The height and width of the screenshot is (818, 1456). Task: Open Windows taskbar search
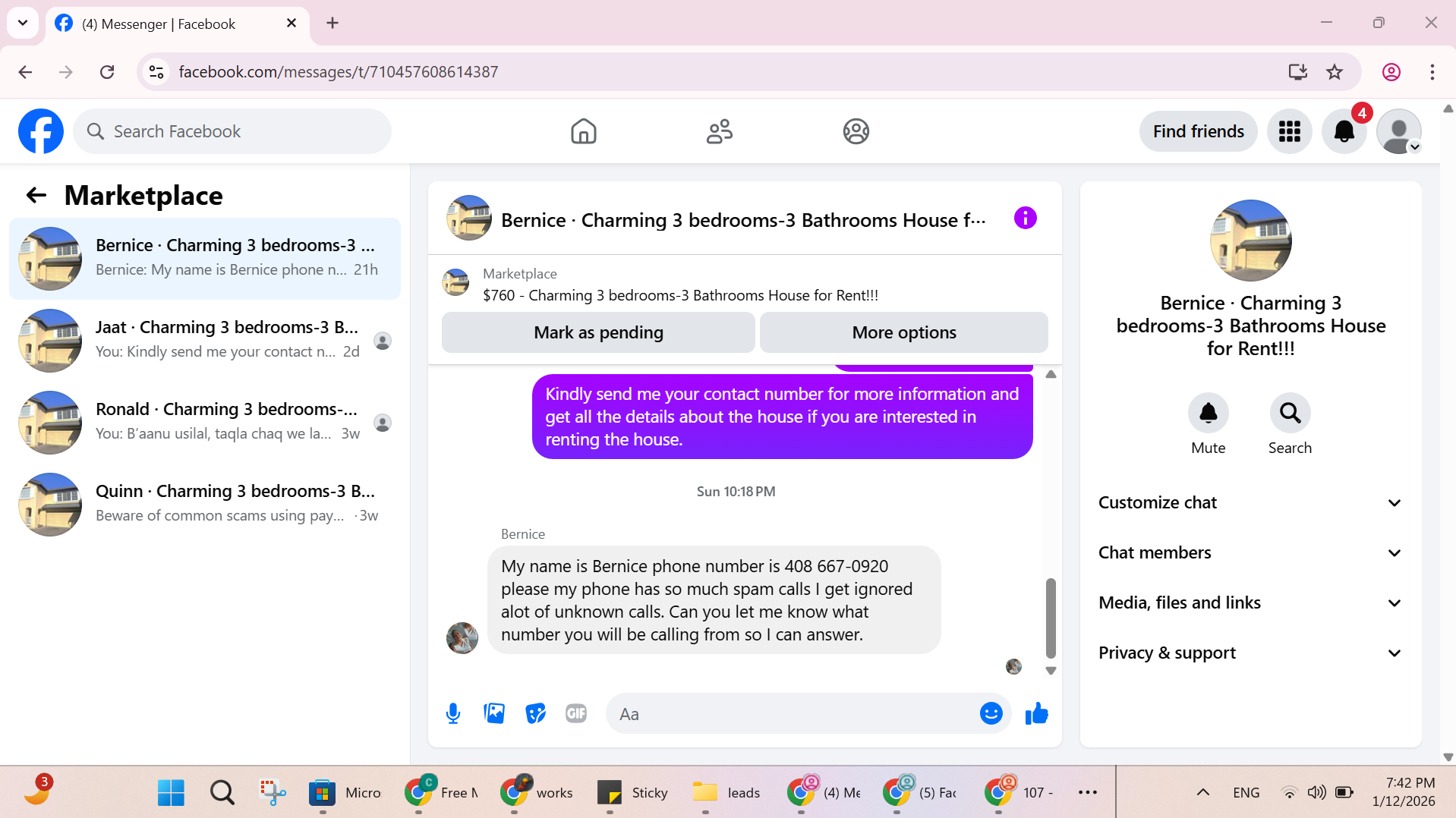click(222, 792)
